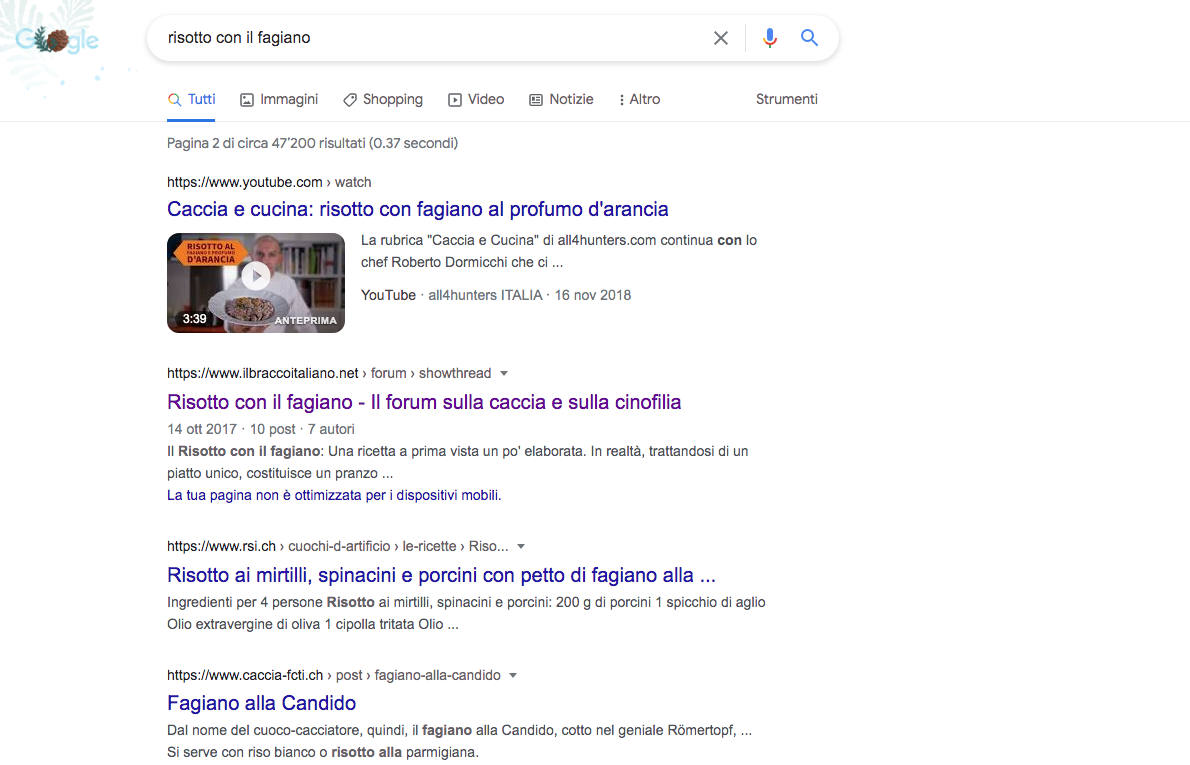Open Risotto ai mirtilli, spinacini e porcini result
This screenshot has height=765, width=1190.
pos(441,575)
